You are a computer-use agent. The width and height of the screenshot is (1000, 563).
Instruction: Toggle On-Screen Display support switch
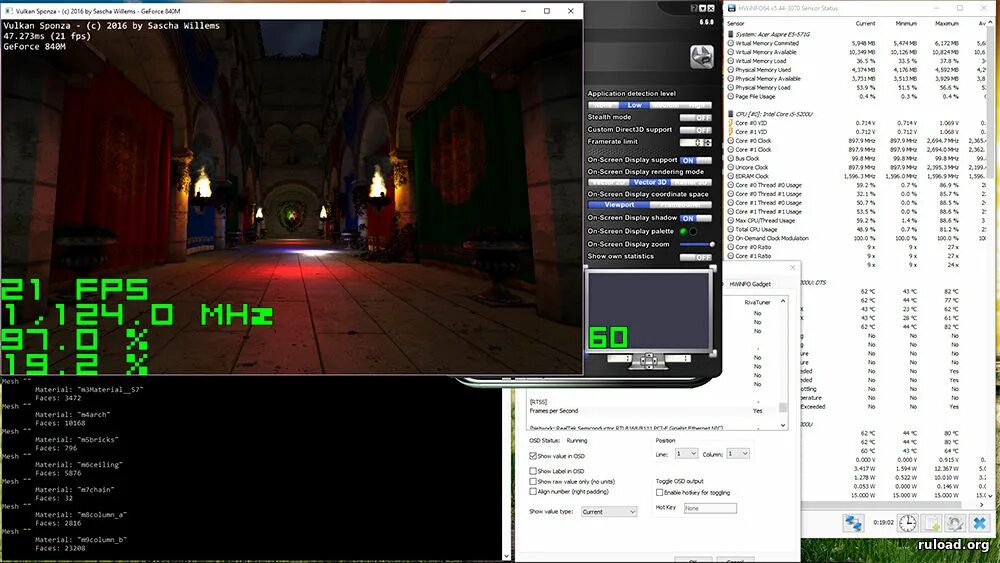[x=695, y=160]
